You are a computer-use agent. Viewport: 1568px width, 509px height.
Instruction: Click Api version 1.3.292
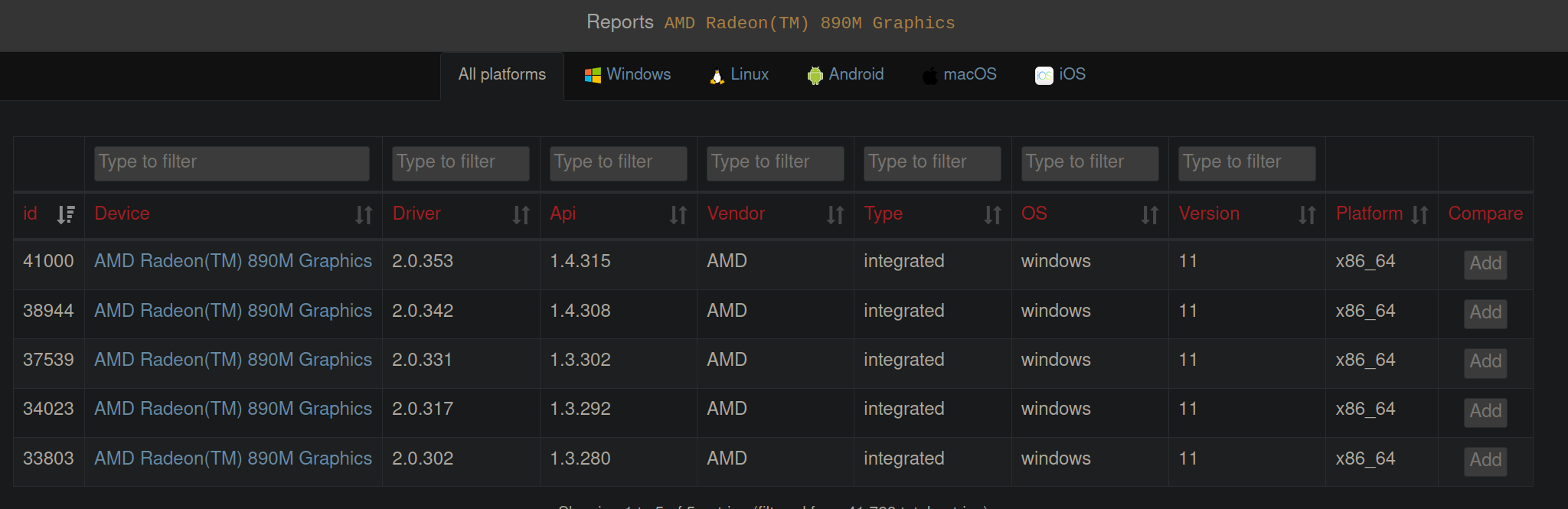[580, 409]
